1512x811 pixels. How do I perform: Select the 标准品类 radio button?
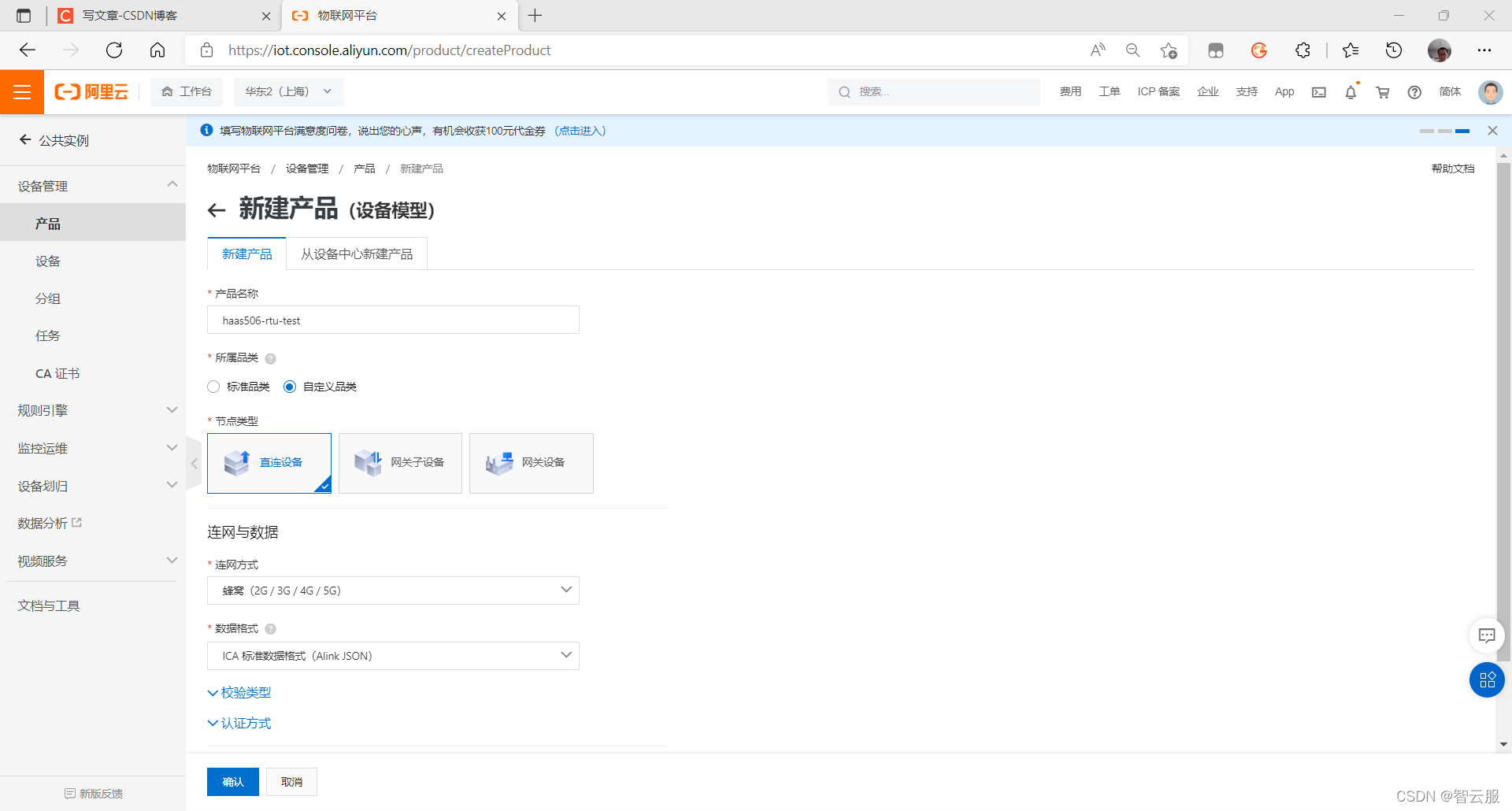pyautogui.click(x=213, y=386)
